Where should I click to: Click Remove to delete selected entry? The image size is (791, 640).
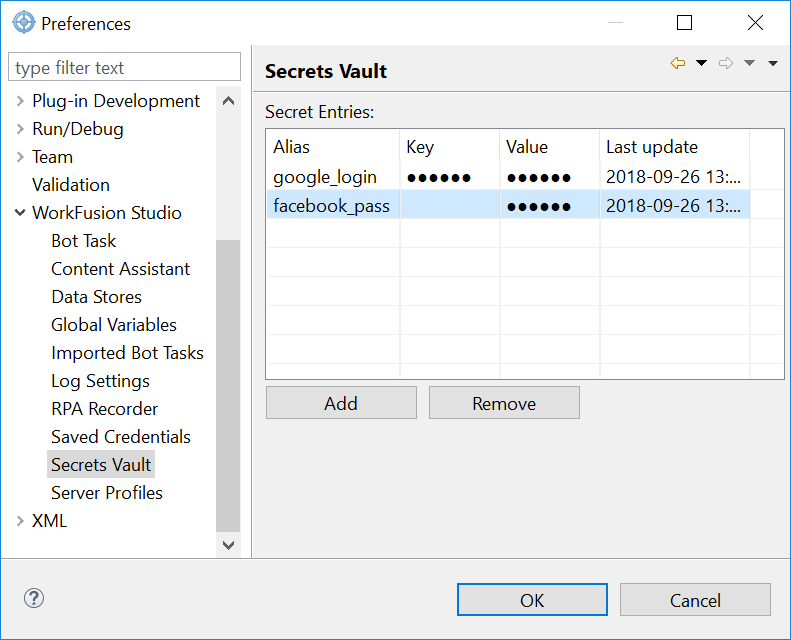pyautogui.click(x=504, y=403)
